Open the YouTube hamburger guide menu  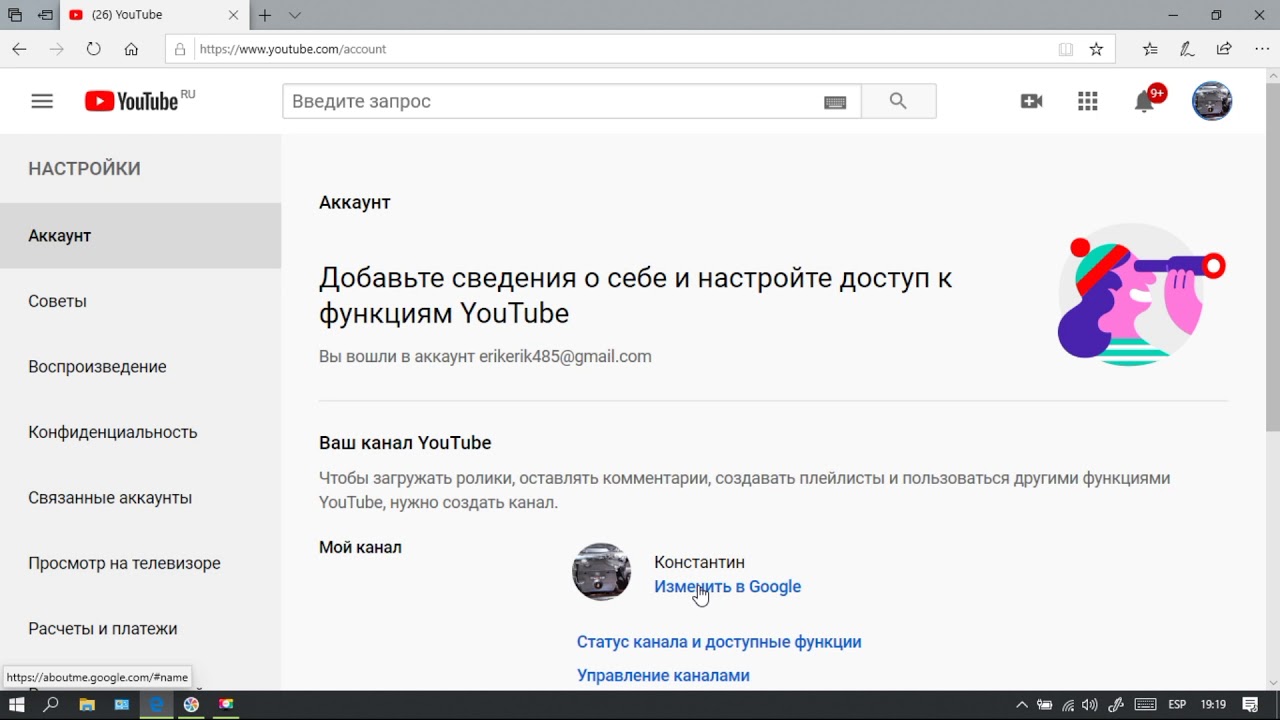tap(42, 101)
